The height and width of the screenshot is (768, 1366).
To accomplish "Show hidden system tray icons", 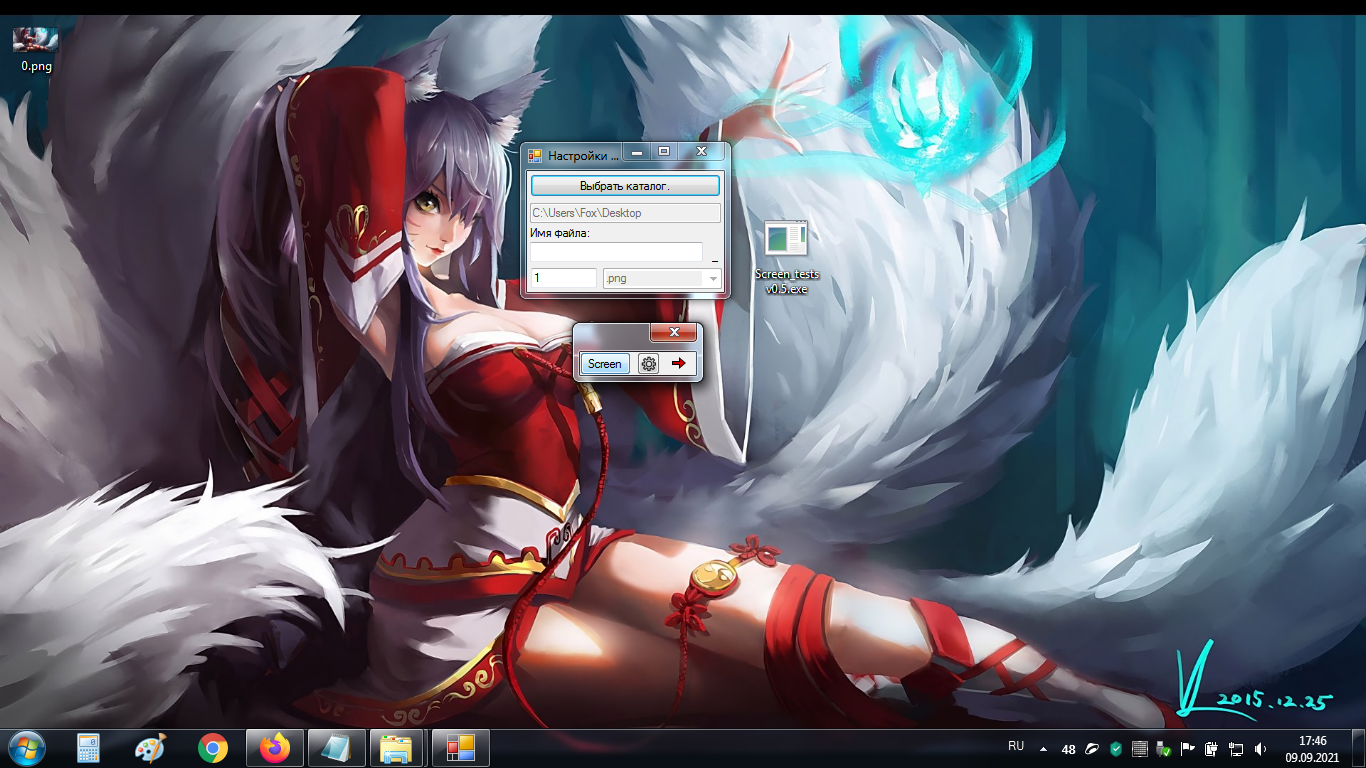I will pos(1044,749).
